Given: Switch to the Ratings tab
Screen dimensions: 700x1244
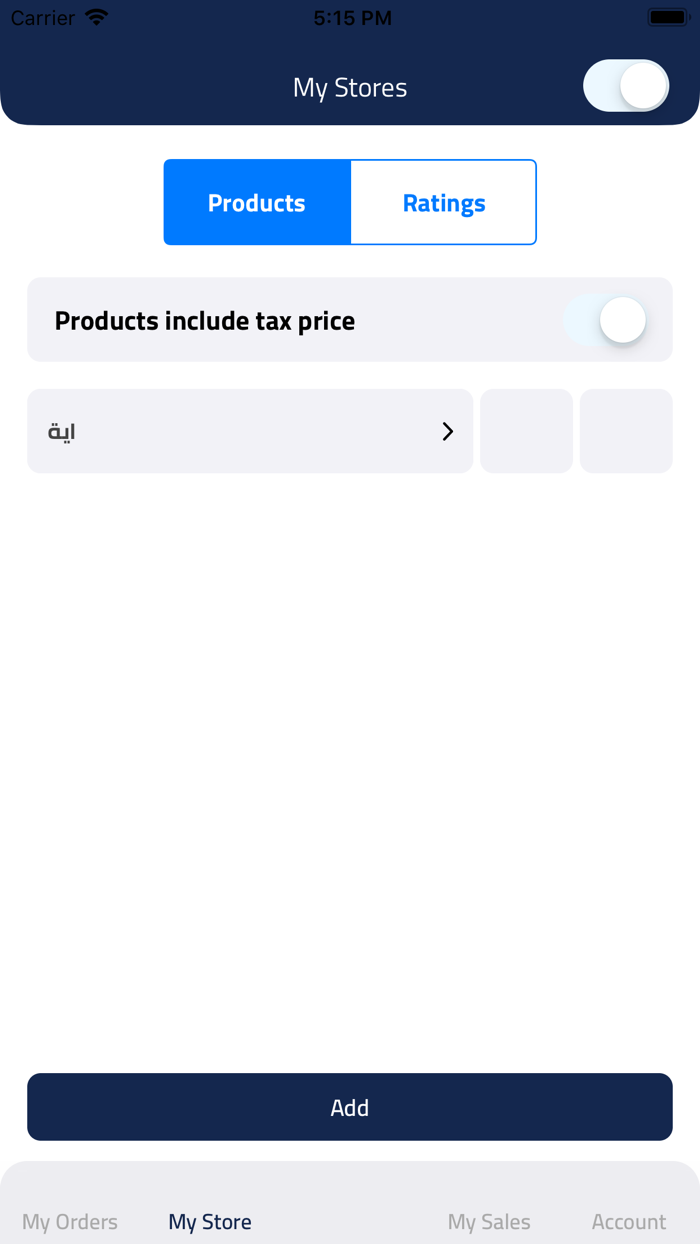Looking at the screenshot, I should pos(443,202).
